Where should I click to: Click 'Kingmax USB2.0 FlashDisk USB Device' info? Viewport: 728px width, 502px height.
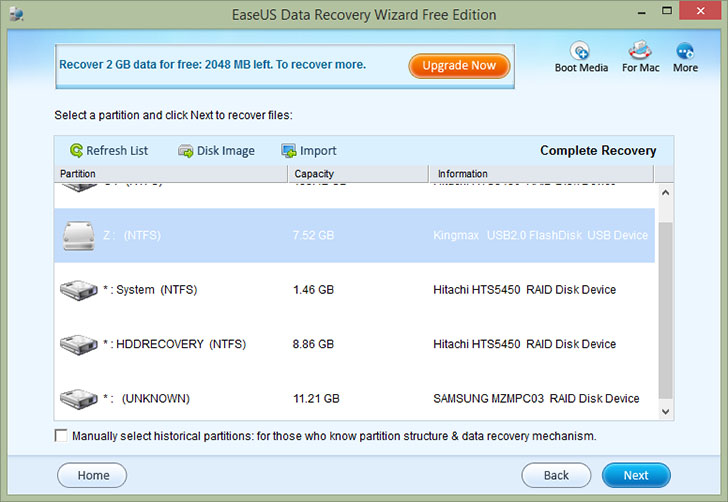[540, 235]
